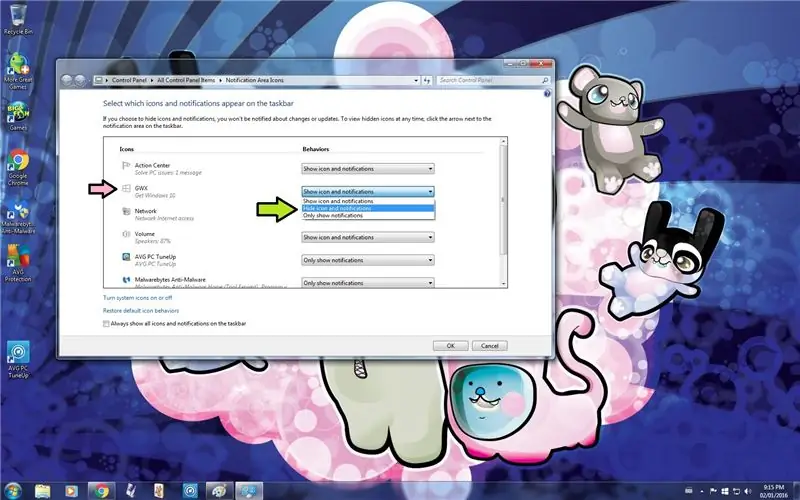Click the OK button
The width and height of the screenshot is (800, 500).
tap(451, 345)
